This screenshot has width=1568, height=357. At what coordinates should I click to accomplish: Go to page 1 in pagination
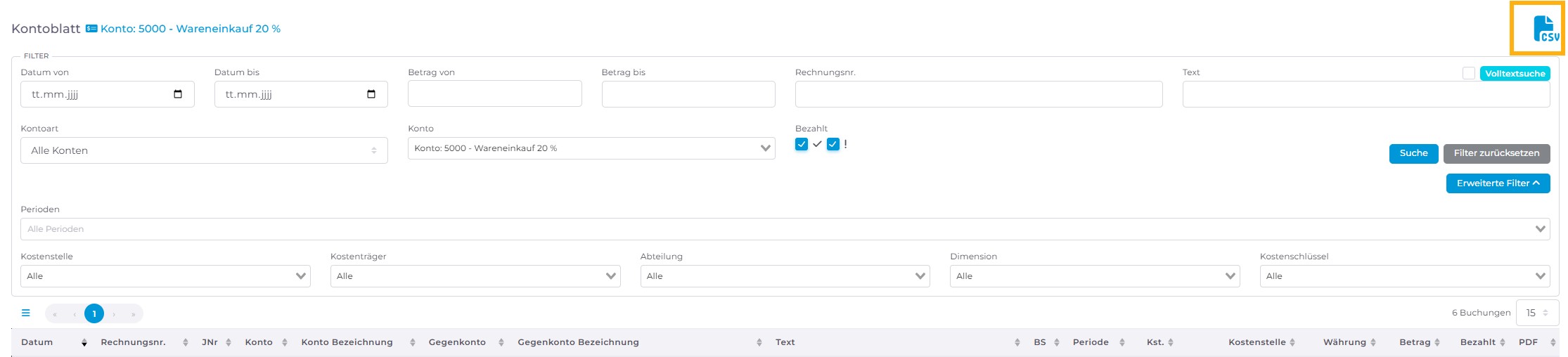pos(94,313)
